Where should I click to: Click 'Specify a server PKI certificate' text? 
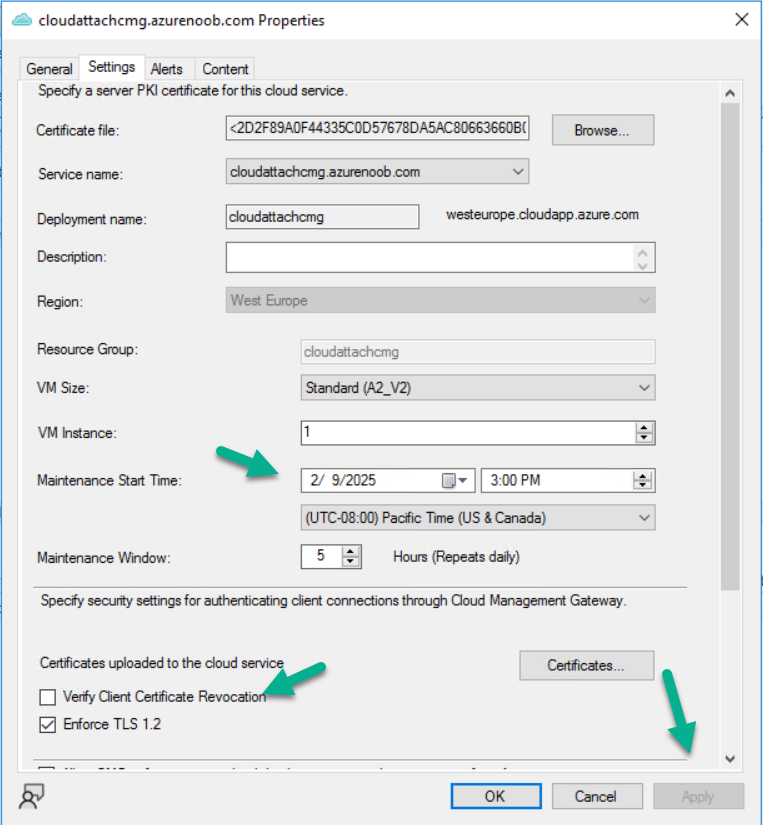193,90
